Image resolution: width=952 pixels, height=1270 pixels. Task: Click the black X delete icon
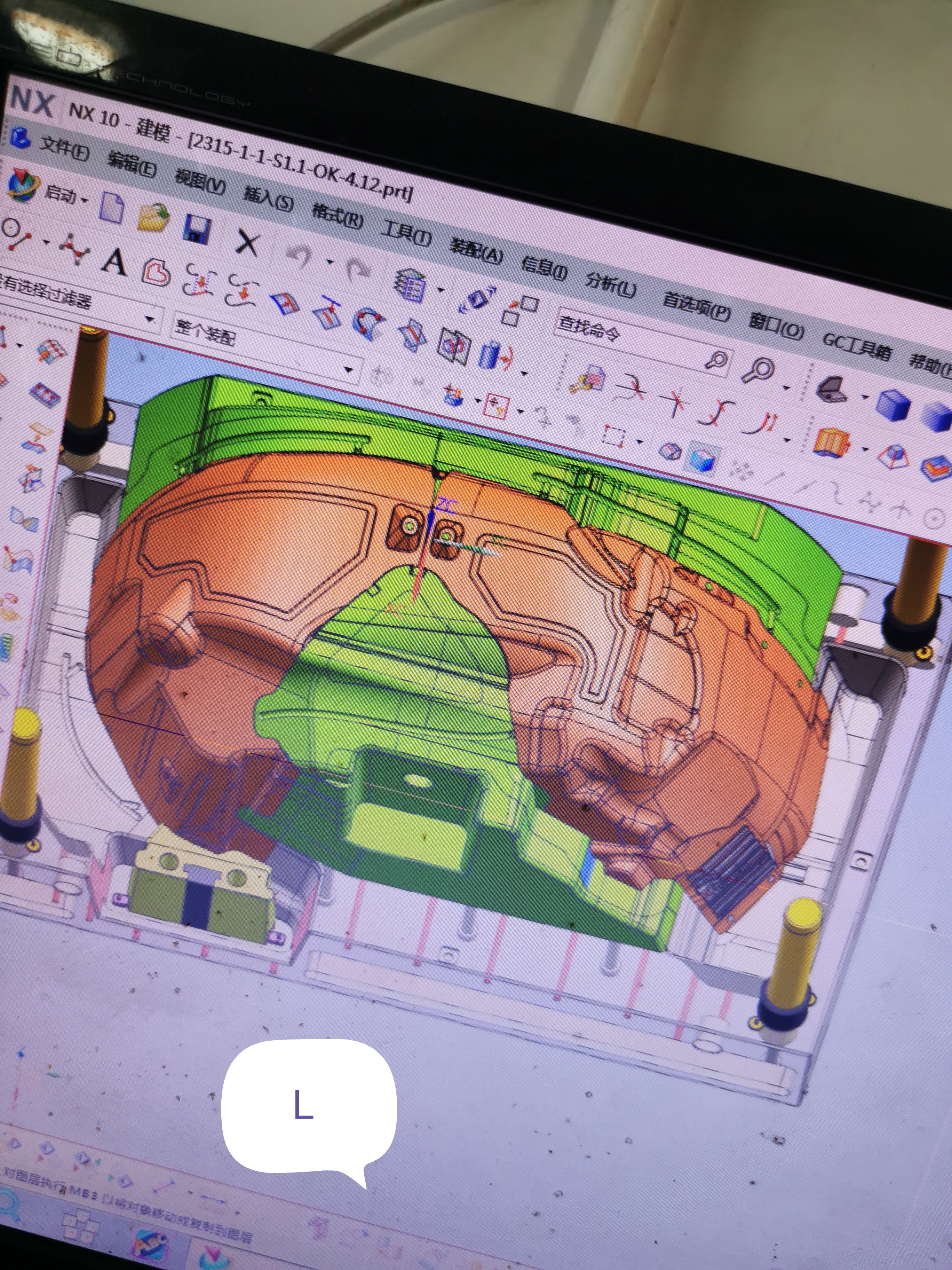click(247, 243)
